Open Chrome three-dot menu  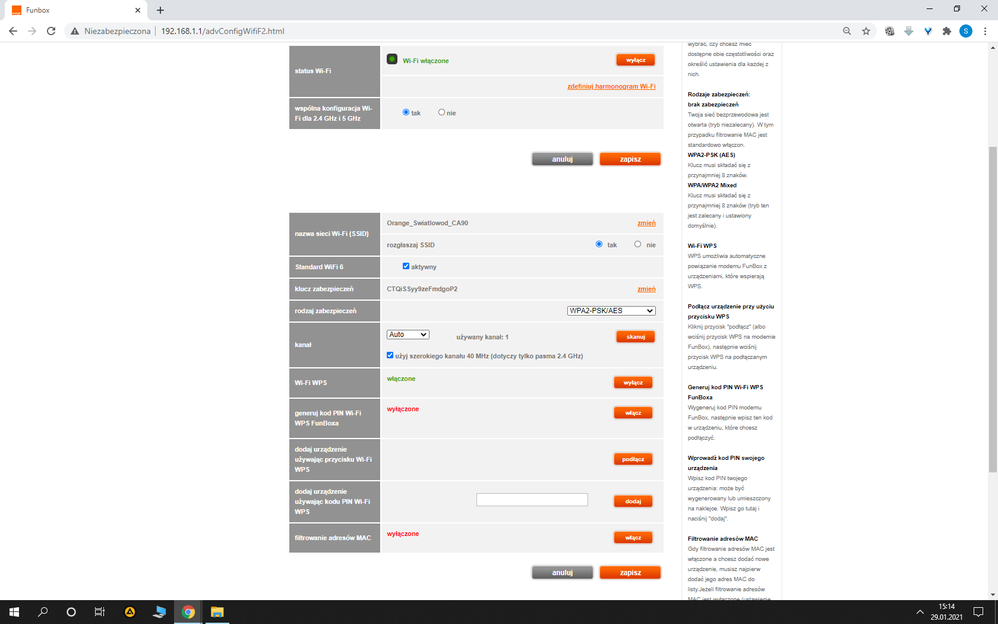click(x=985, y=31)
